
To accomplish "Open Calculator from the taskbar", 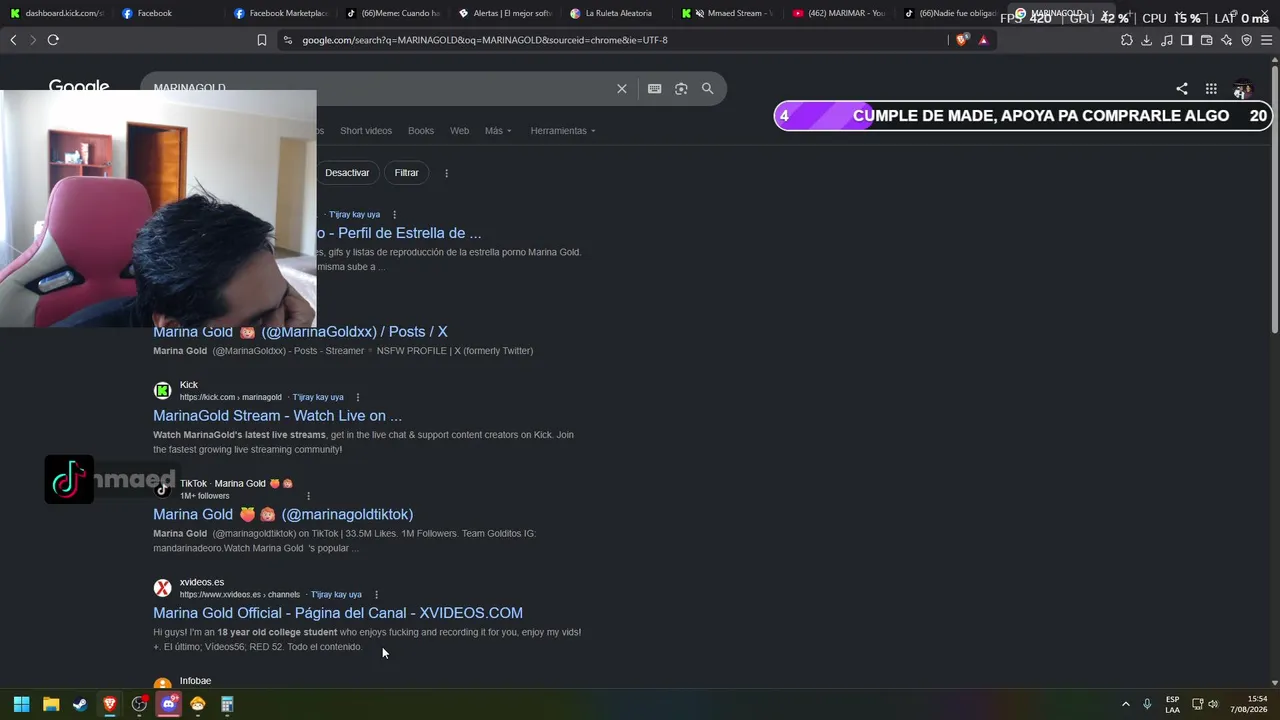I will 227,705.
